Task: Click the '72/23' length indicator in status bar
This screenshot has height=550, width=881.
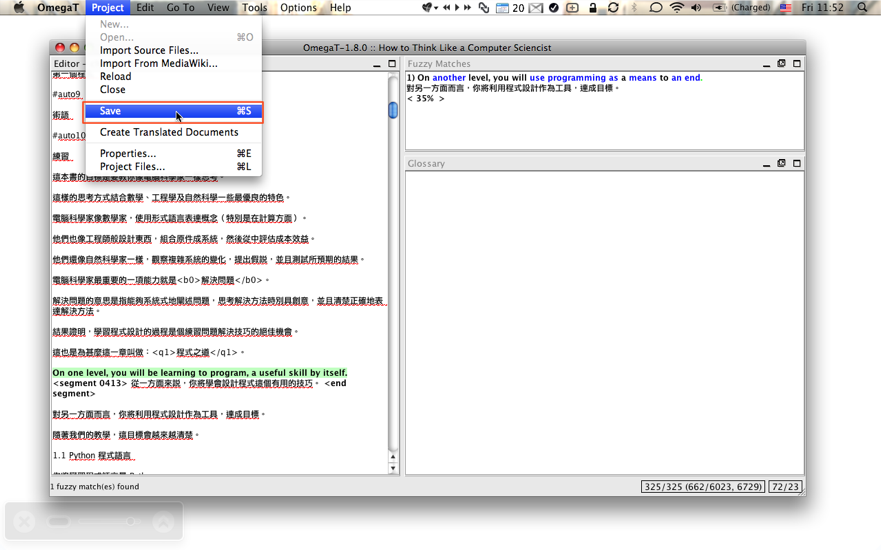Action: 785,487
